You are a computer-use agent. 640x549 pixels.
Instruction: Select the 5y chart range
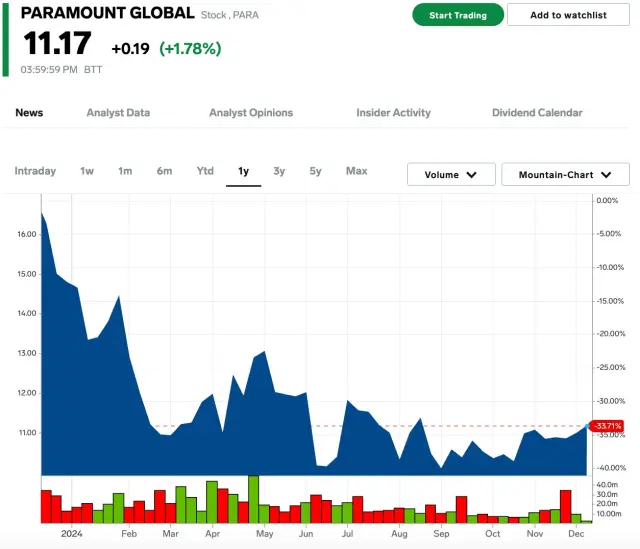coord(315,171)
